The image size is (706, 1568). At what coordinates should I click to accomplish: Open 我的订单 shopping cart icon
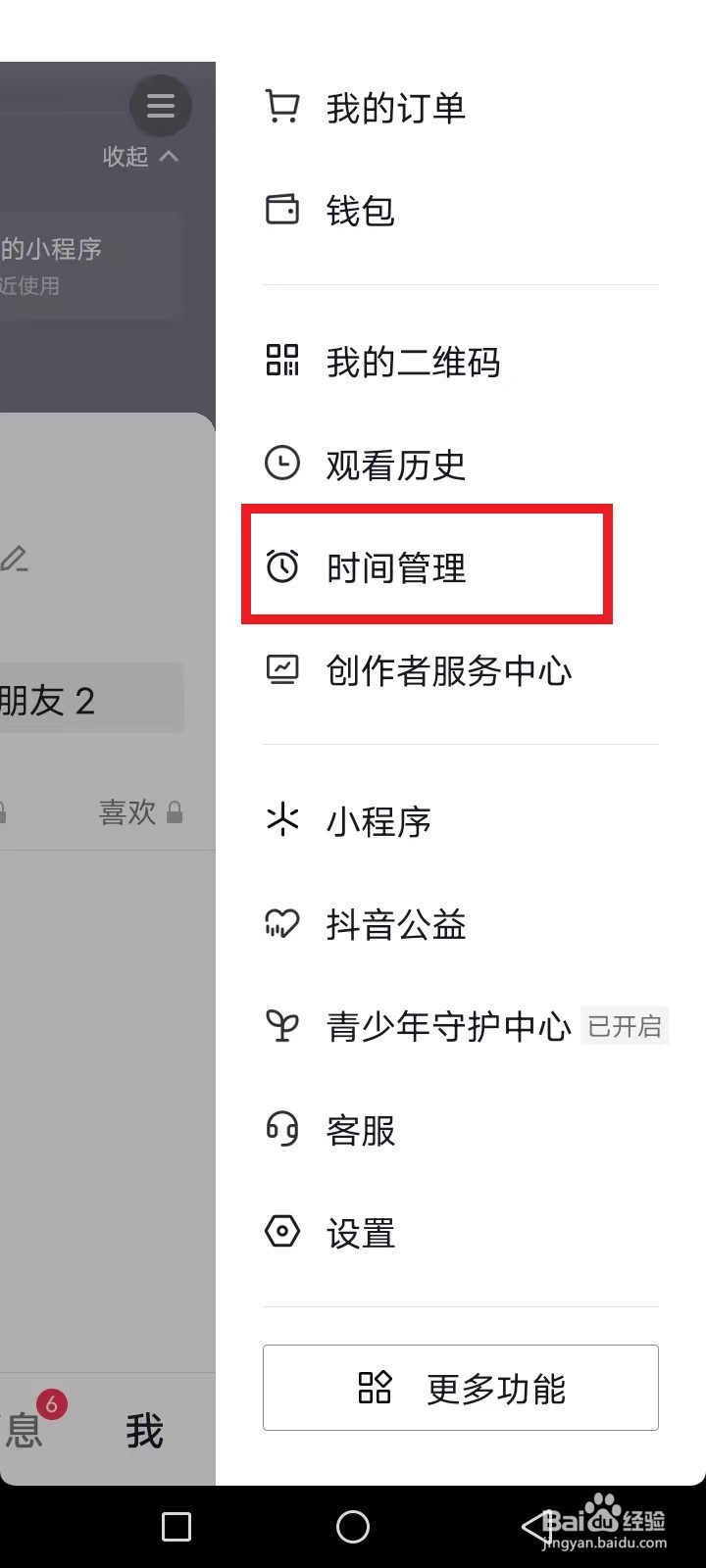(282, 107)
